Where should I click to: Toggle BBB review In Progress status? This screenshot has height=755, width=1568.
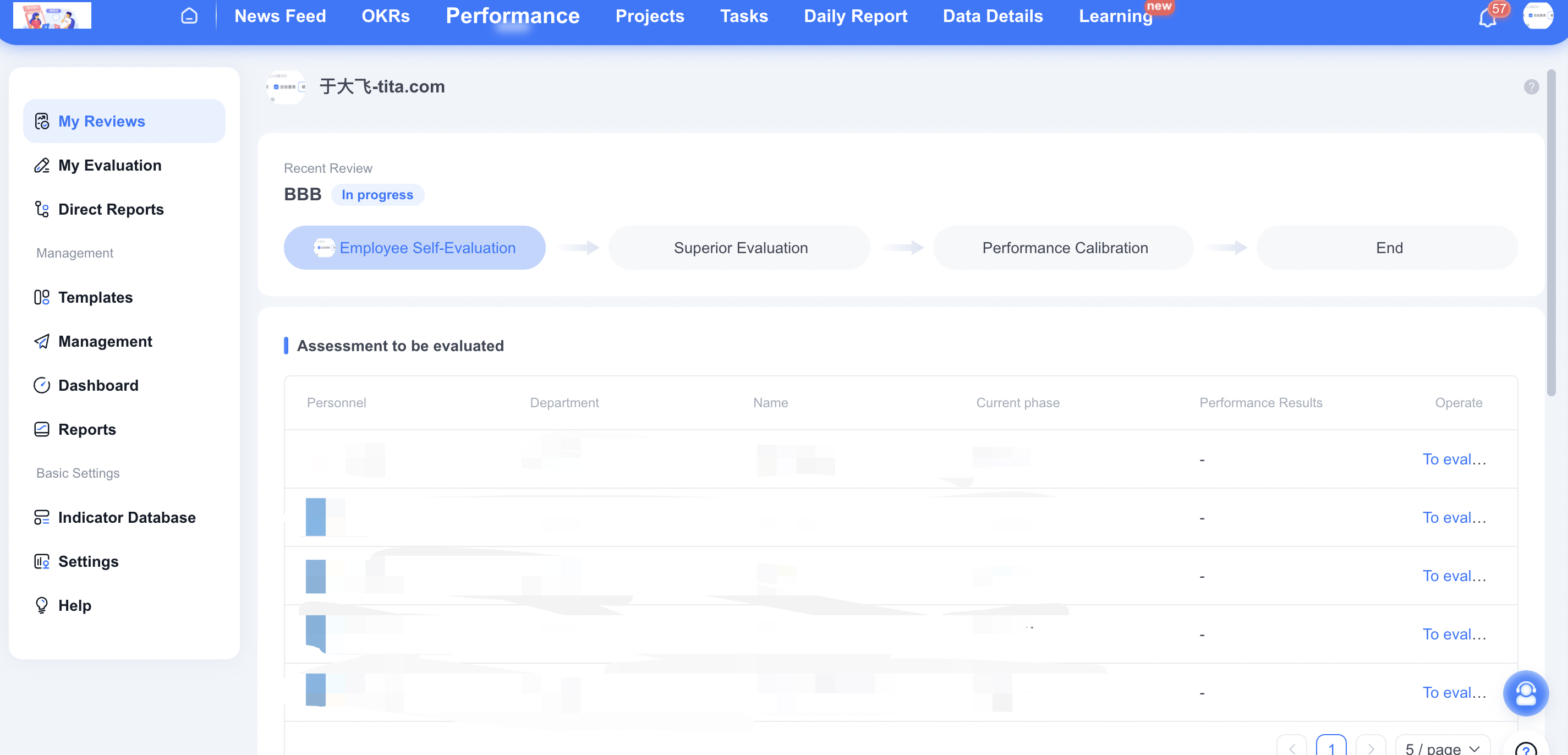[x=378, y=193]
